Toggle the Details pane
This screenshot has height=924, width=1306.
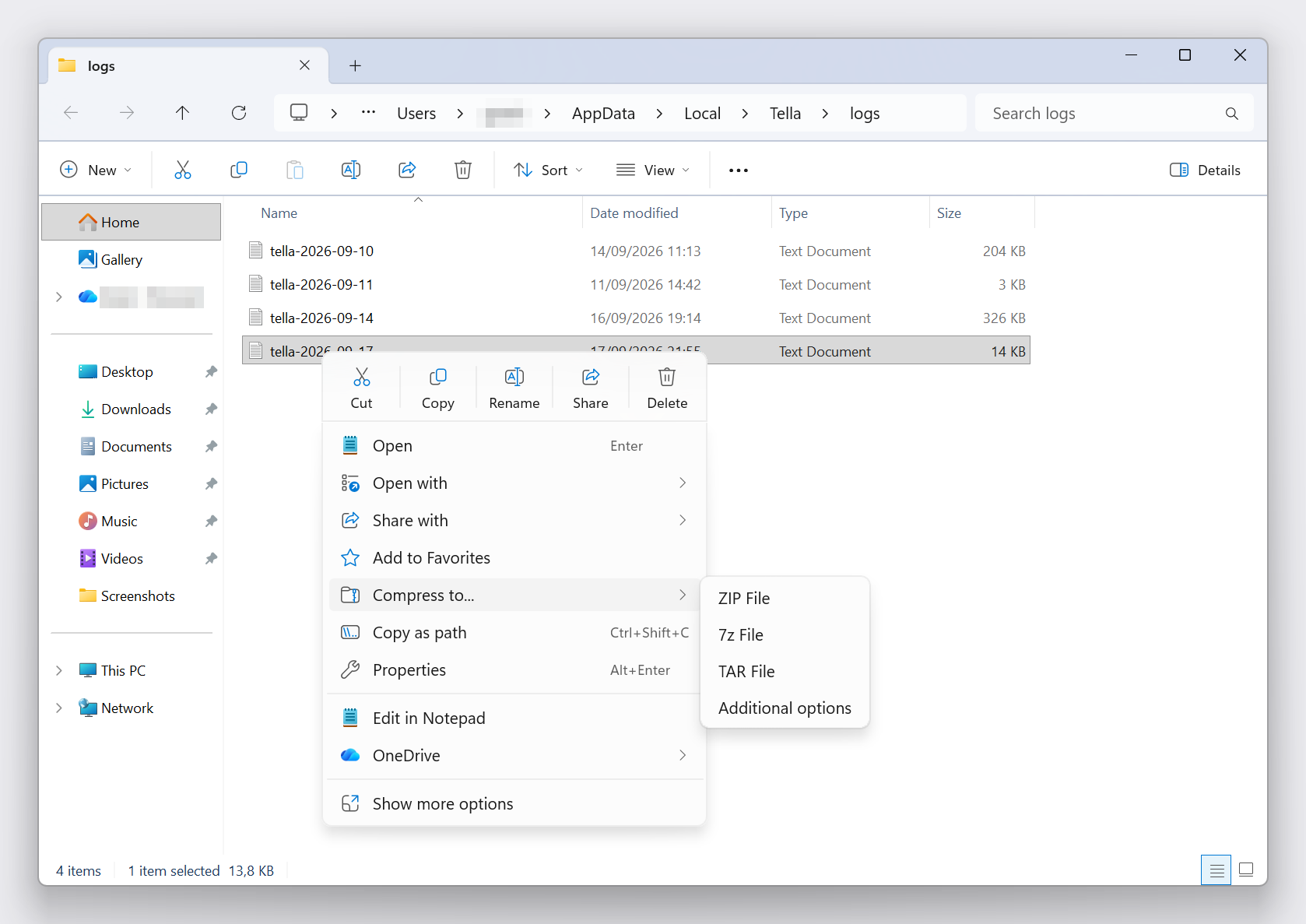coord(1205,170)
